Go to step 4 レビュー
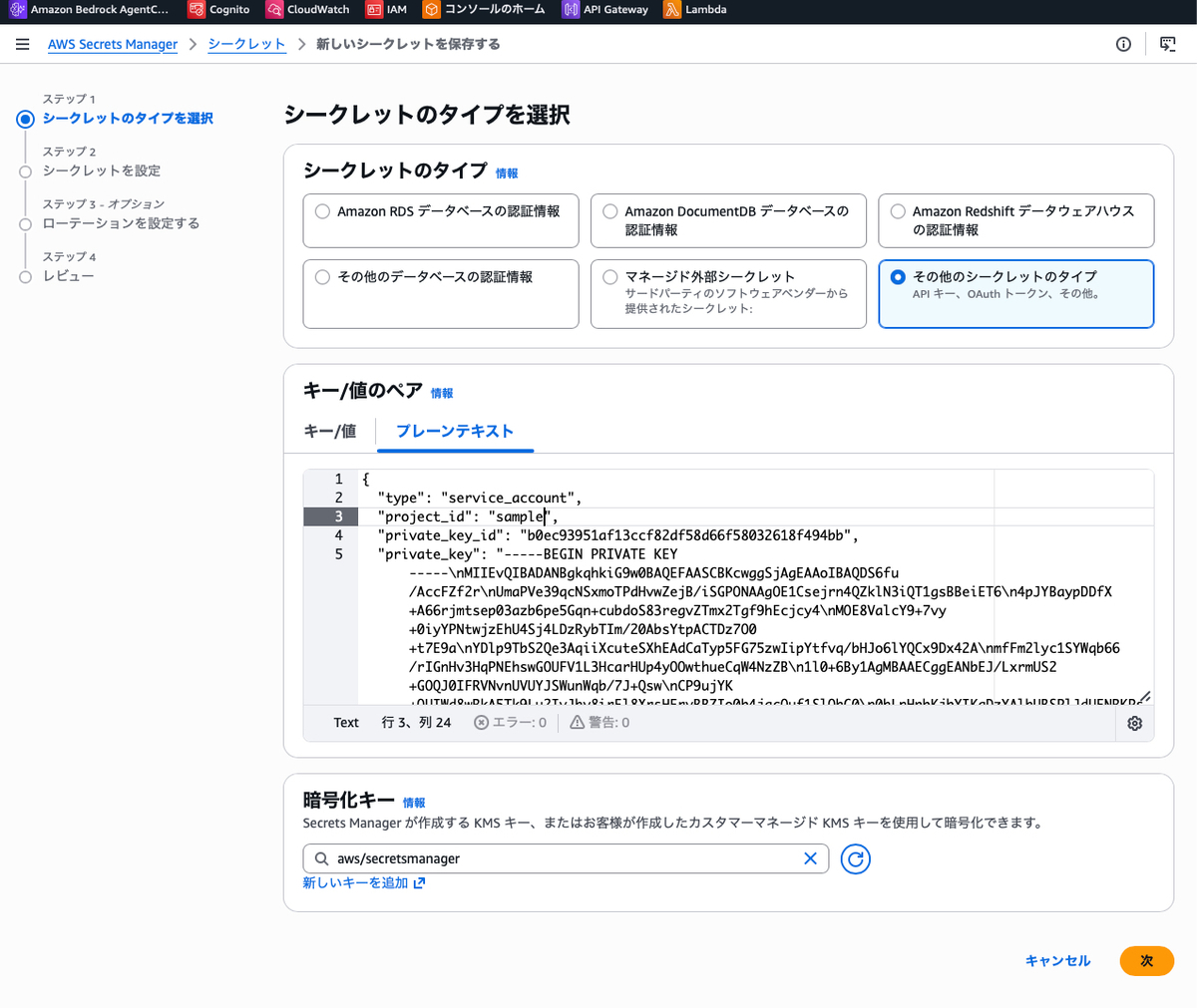The image size is (1197, 1008). pyautogui.click(x=68, y=276)
